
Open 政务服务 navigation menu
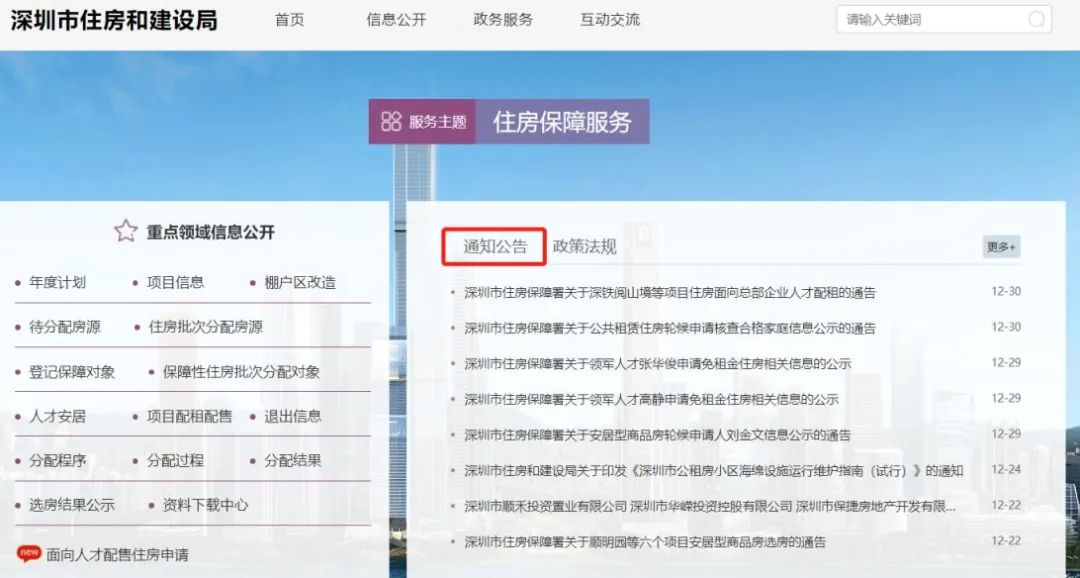point(503,19)
